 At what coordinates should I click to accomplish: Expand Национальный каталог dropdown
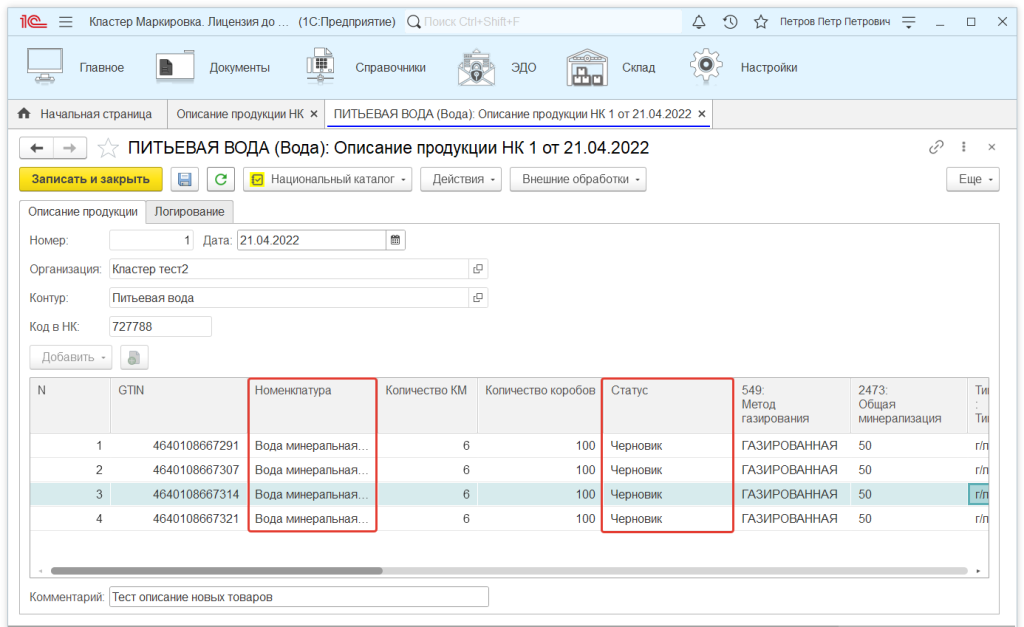327,179
